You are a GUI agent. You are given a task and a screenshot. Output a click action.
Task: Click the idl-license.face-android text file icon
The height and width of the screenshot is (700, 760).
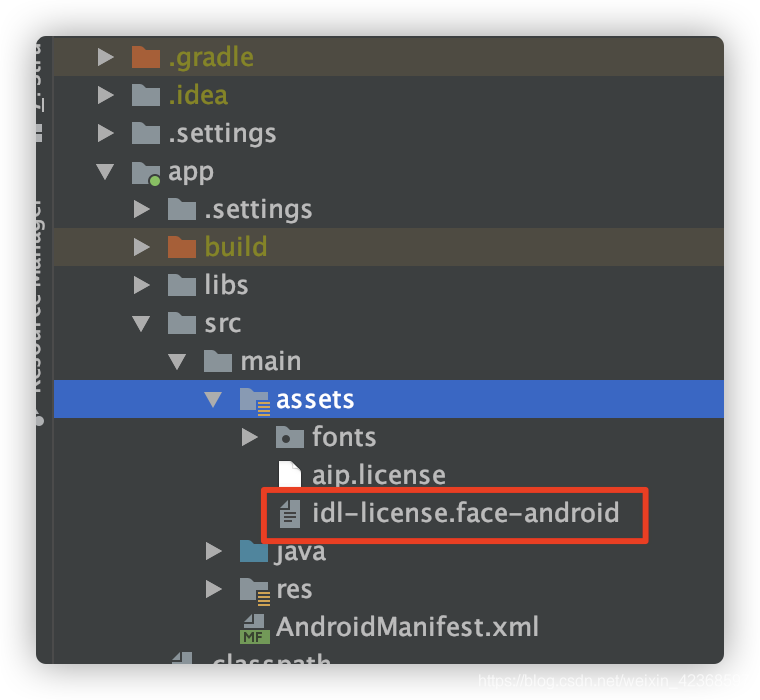(290, 513)
